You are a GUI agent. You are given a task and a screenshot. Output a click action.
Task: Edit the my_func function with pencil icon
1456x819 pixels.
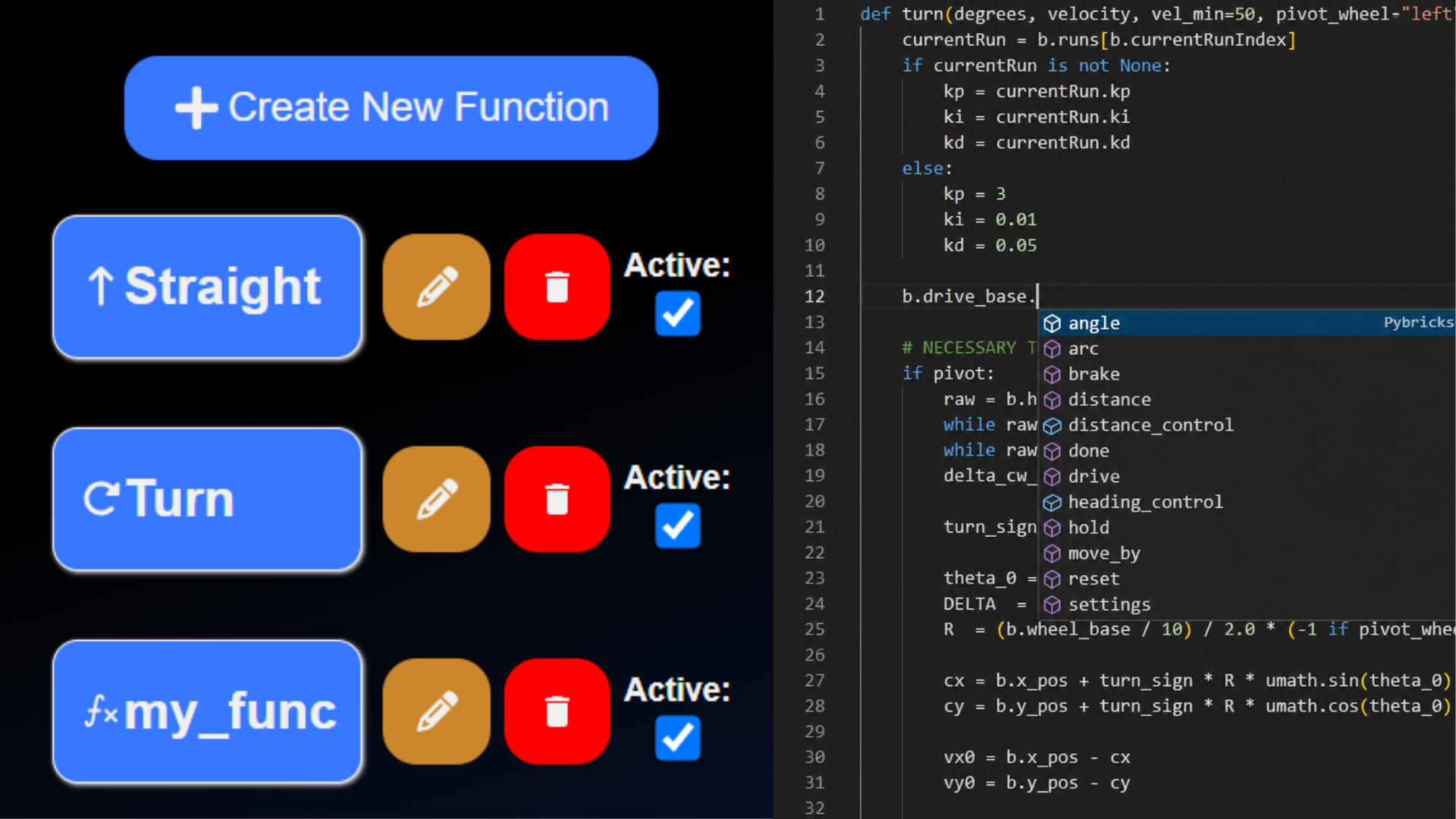436,711
